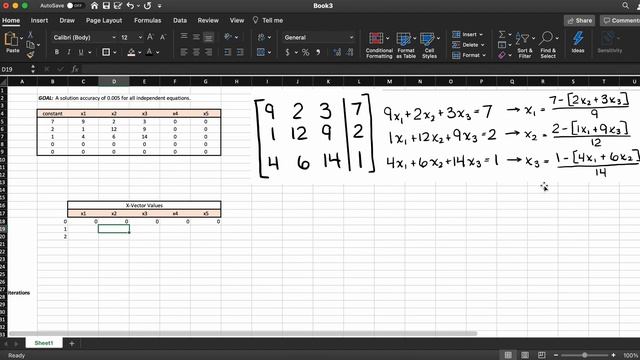Screen dimensions: 640x360
Task: Click the Paste clipboard icon
Action: pyautogui.click(x=11, y=39)
